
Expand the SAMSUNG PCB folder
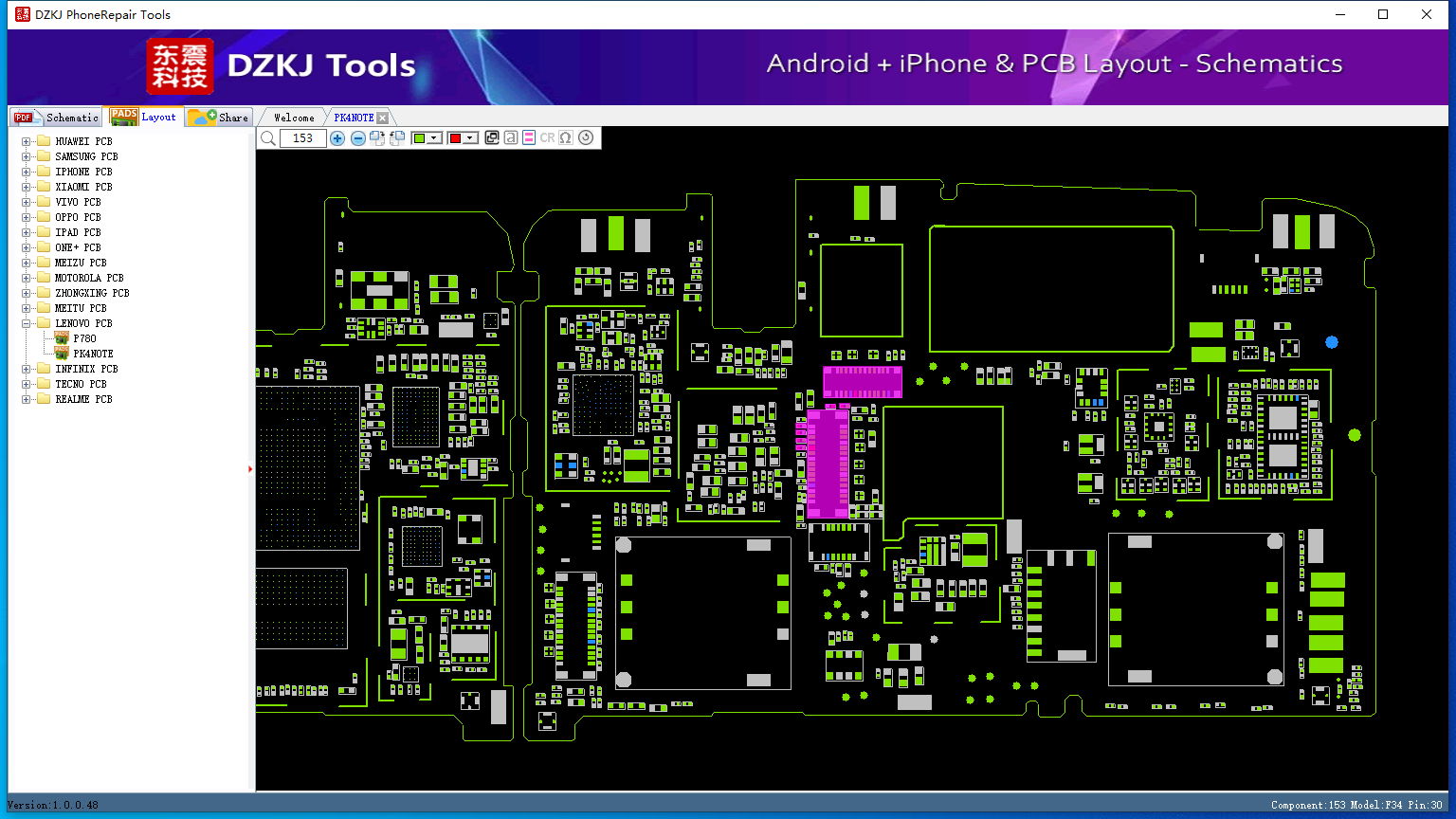click(27, 156)
